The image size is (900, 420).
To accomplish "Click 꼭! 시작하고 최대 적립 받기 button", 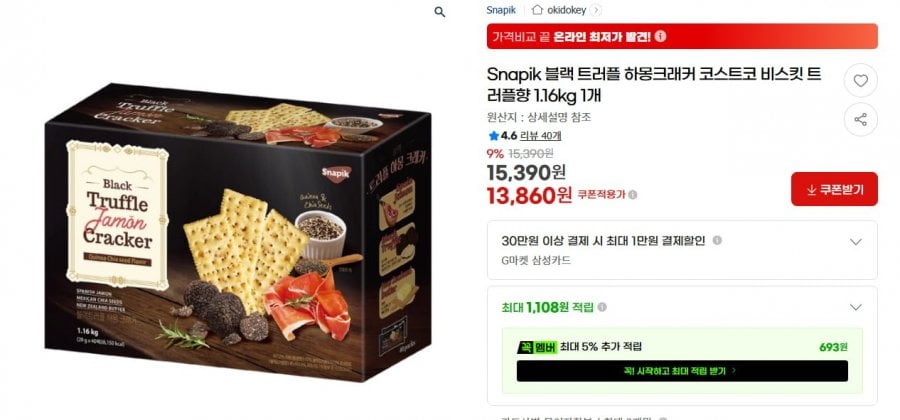I will (682, 371).
